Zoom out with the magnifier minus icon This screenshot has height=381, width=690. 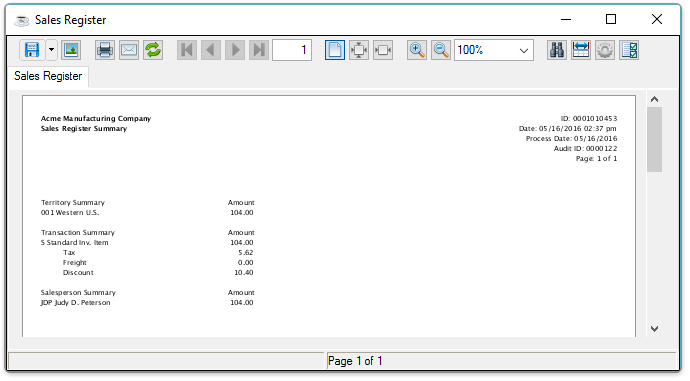coord(441,50)
